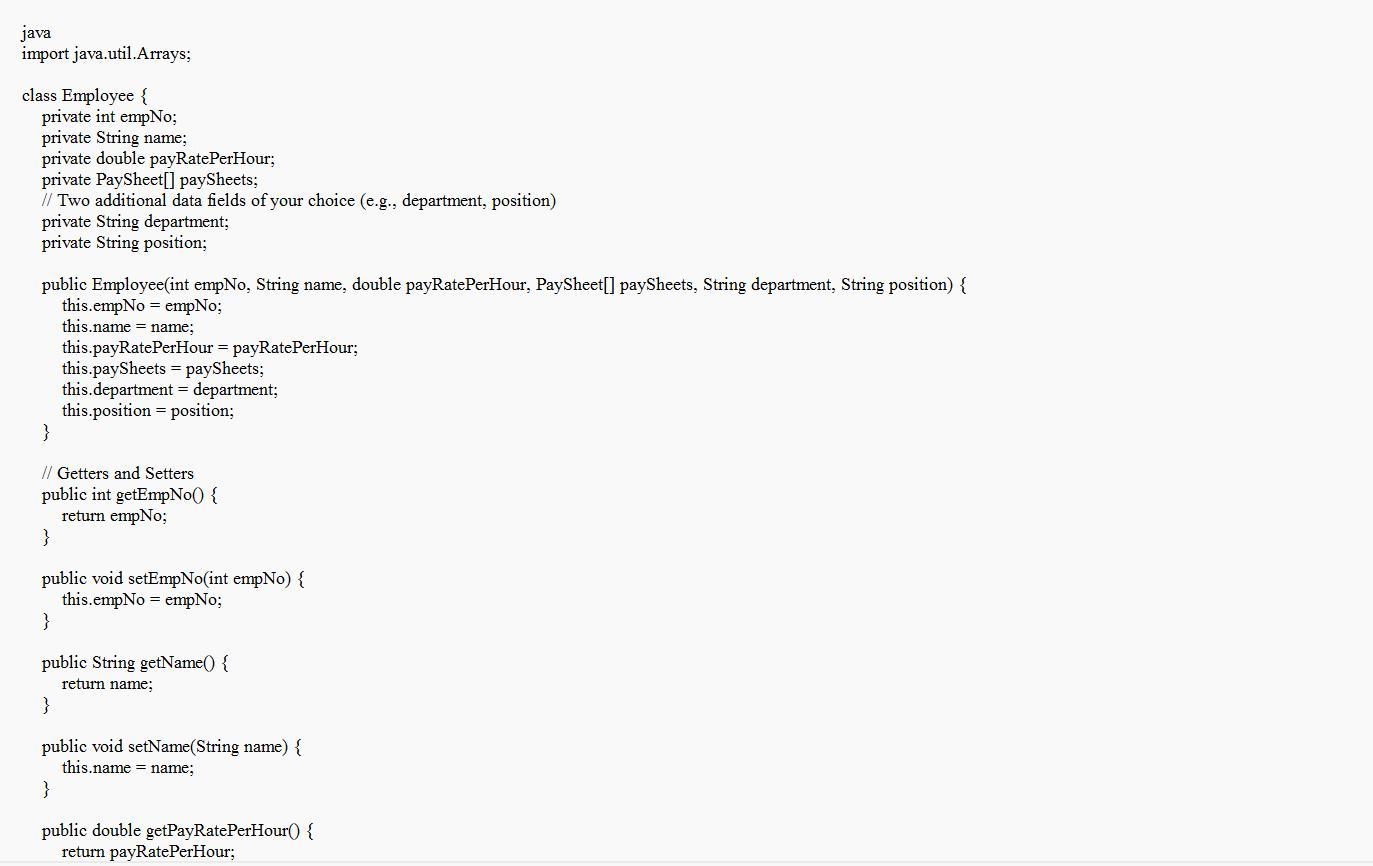1373x866 pixels.
Task: Click the 'class Employee {' declaration
Action: click(x=85, y=96)
